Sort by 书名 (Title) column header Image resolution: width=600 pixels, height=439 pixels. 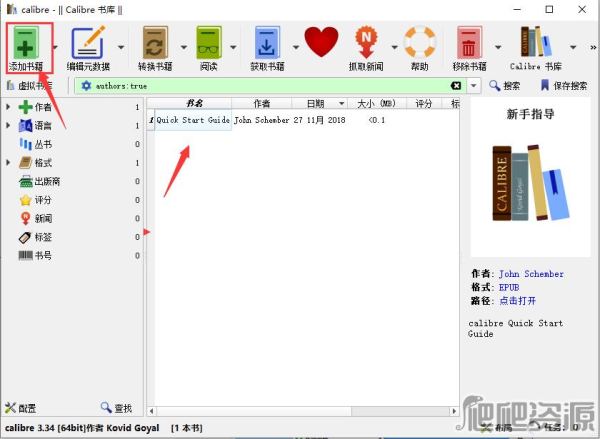pos(194,103)
